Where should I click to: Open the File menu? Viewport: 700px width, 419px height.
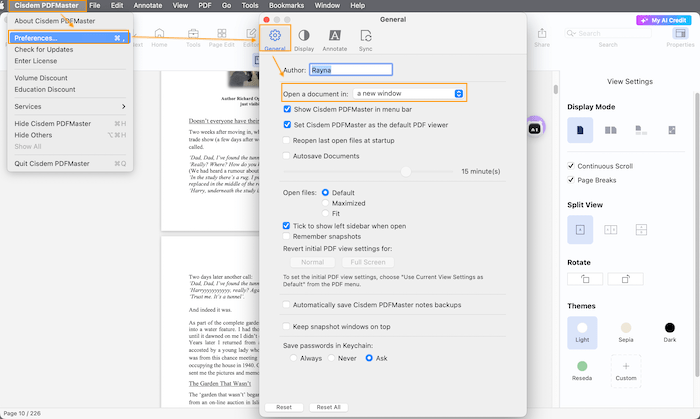coord(95,5)
